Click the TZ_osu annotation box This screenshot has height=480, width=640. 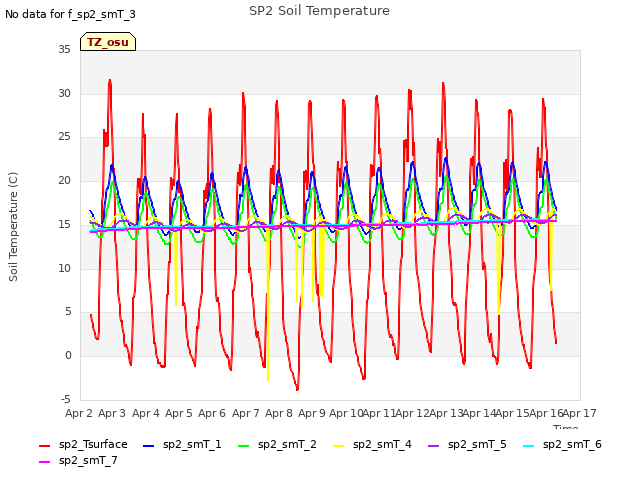click(x=108, y=42)
